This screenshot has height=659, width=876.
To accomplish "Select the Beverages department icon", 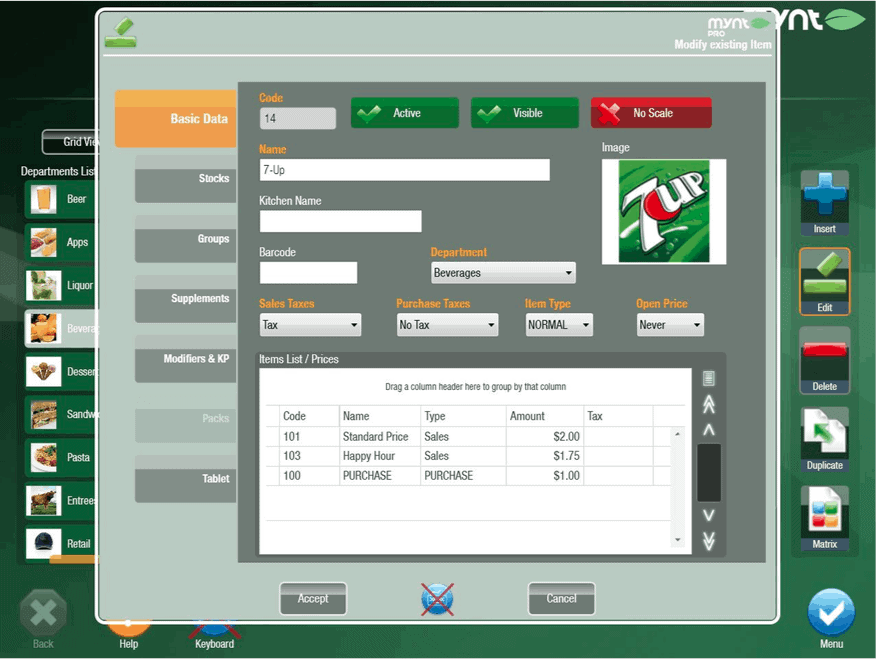I will click(x=44, y=328).
